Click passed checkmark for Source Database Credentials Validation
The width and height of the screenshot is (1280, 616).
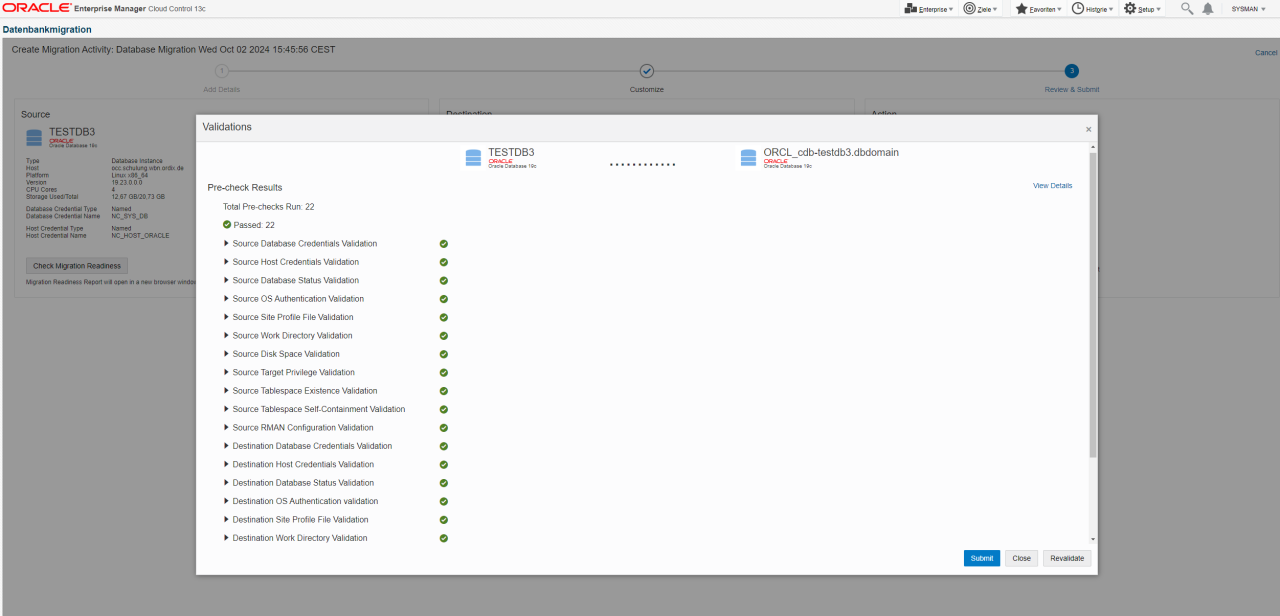coord(444,244)
